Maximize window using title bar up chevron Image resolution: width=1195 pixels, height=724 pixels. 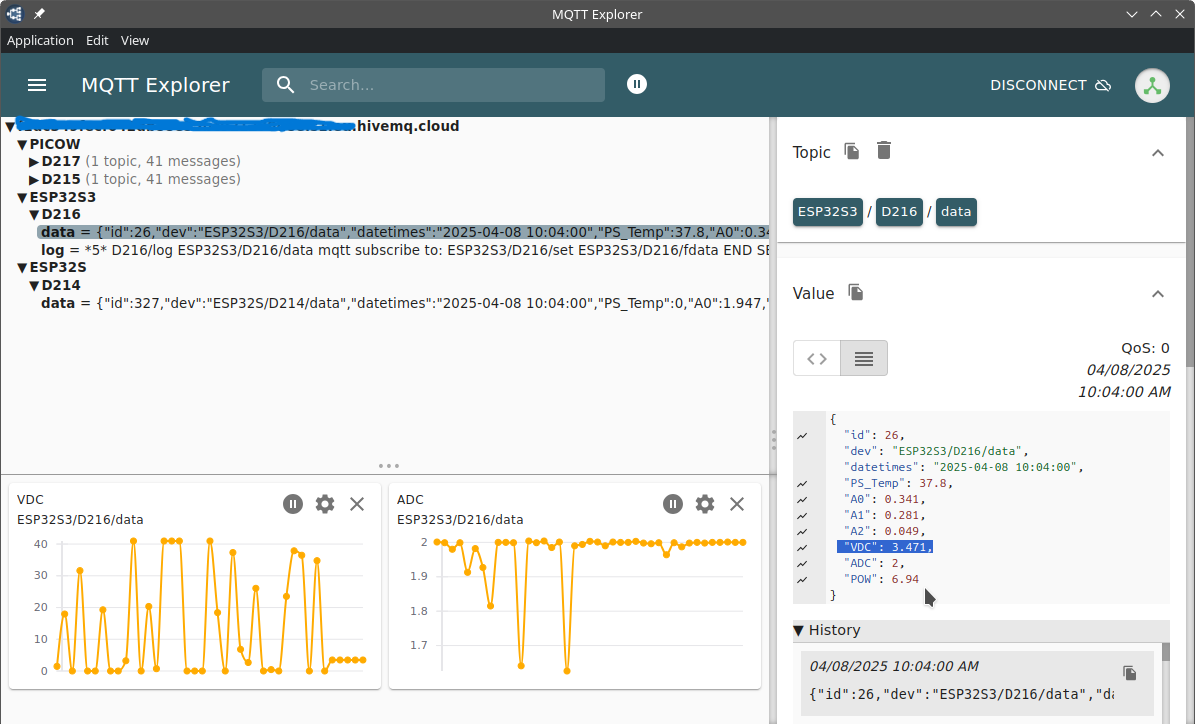[1156, 14]
